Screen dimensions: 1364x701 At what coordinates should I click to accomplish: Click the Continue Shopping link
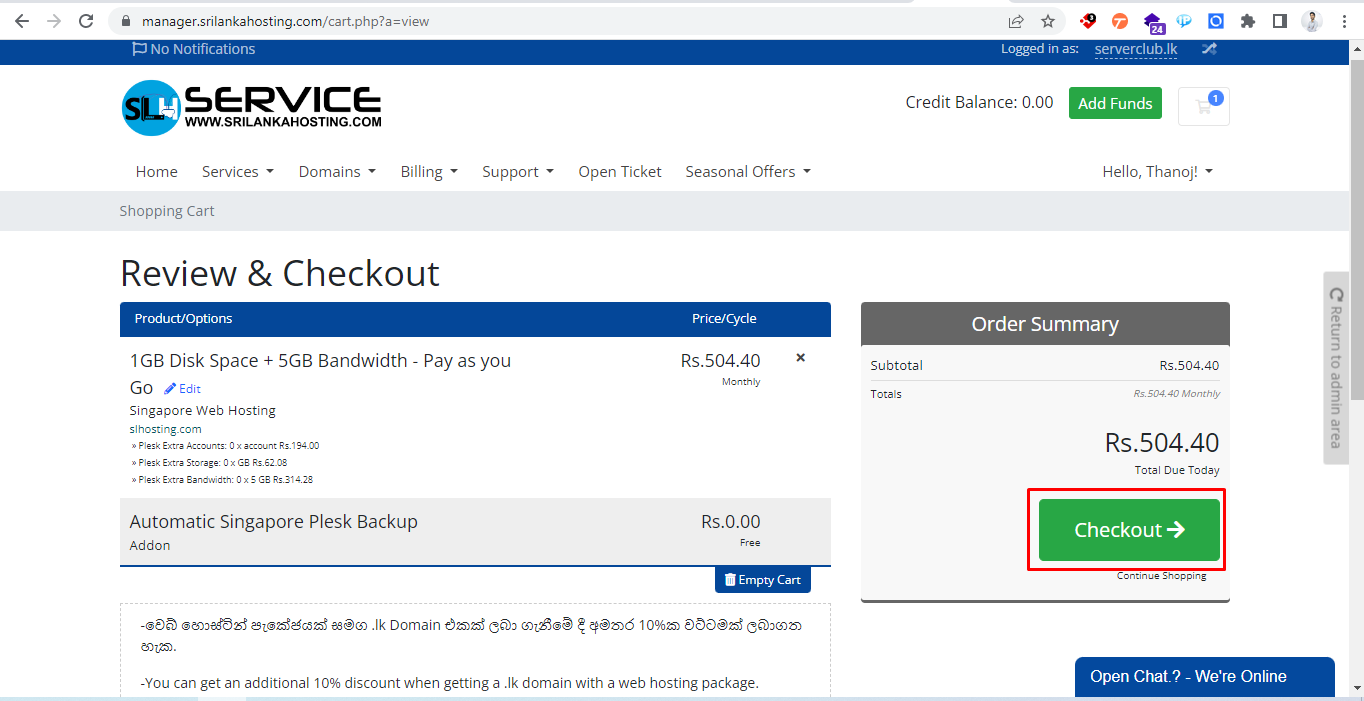[1161, 576]
